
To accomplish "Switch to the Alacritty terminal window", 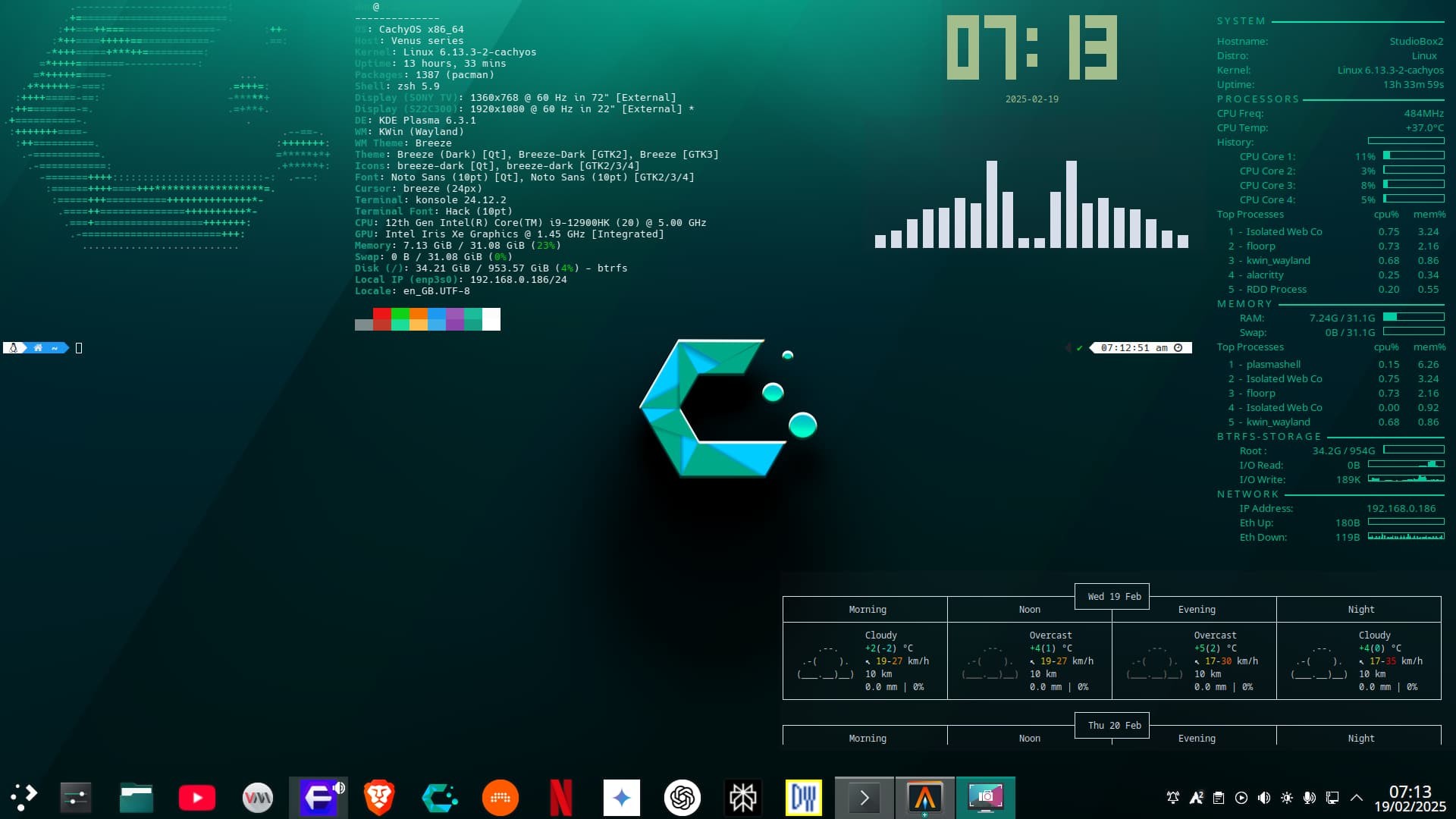I will click(x=925, y=797).
